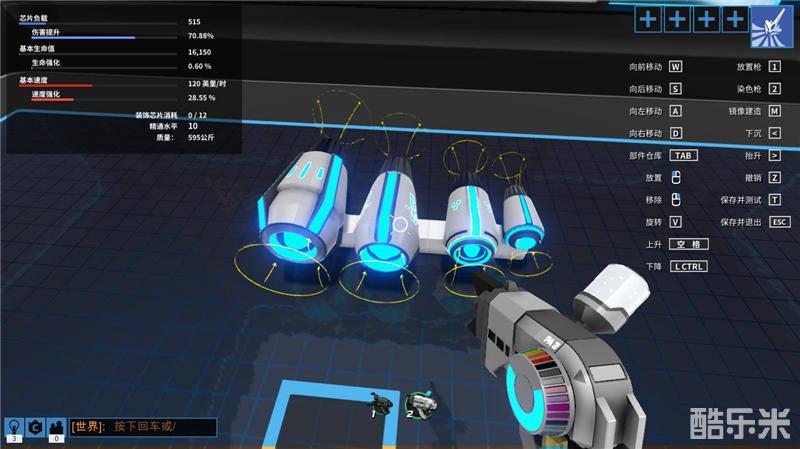Click the 595公斤 mass value
This screenshot has width=800, height=449.
coord(201,138)
